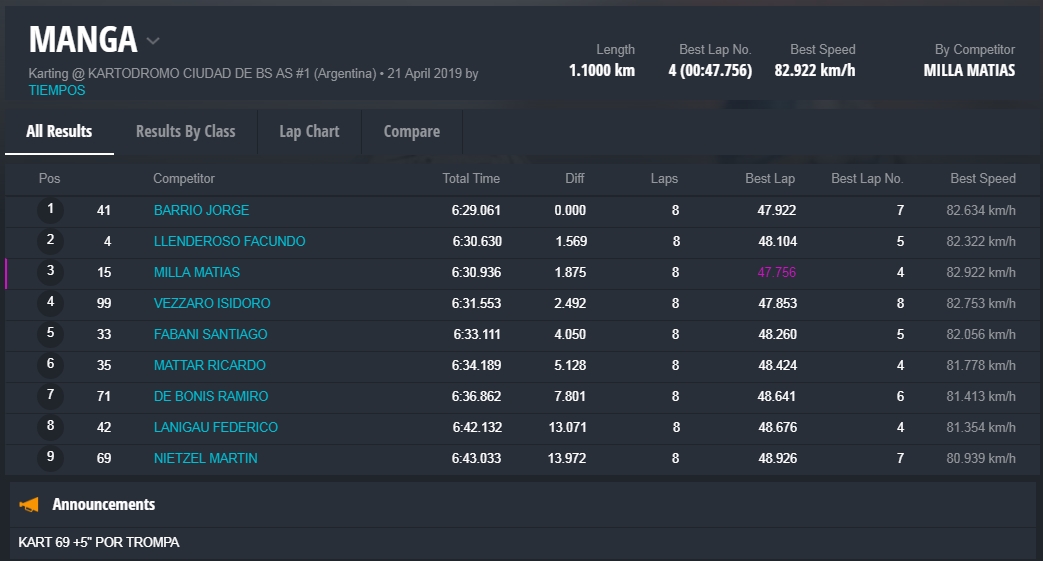Open FABANI SANTIAGO results link
The image size is (1043, 561).
pos(210,334)
